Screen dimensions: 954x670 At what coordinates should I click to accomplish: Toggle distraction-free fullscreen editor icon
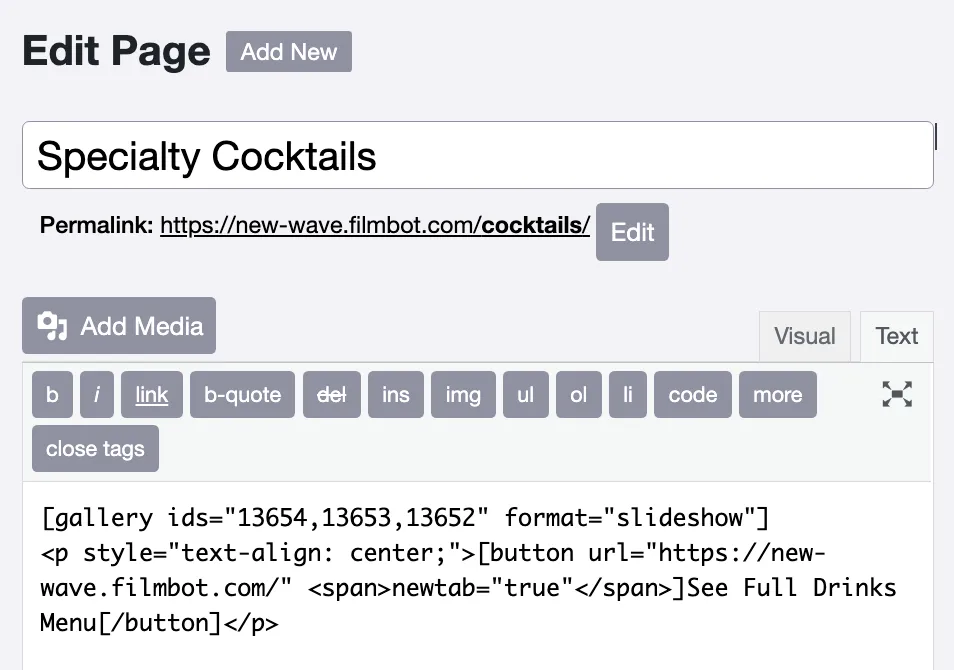pos(897,394)
